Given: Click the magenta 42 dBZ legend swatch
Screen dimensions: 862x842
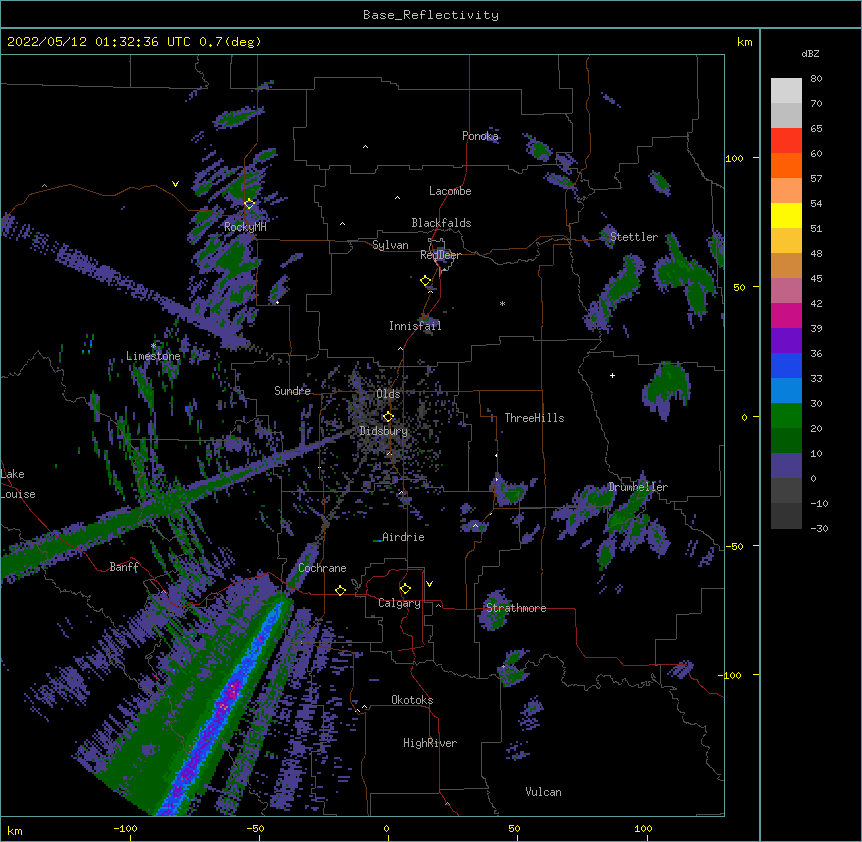Looking at the screenshot, I should click(786, 315).
